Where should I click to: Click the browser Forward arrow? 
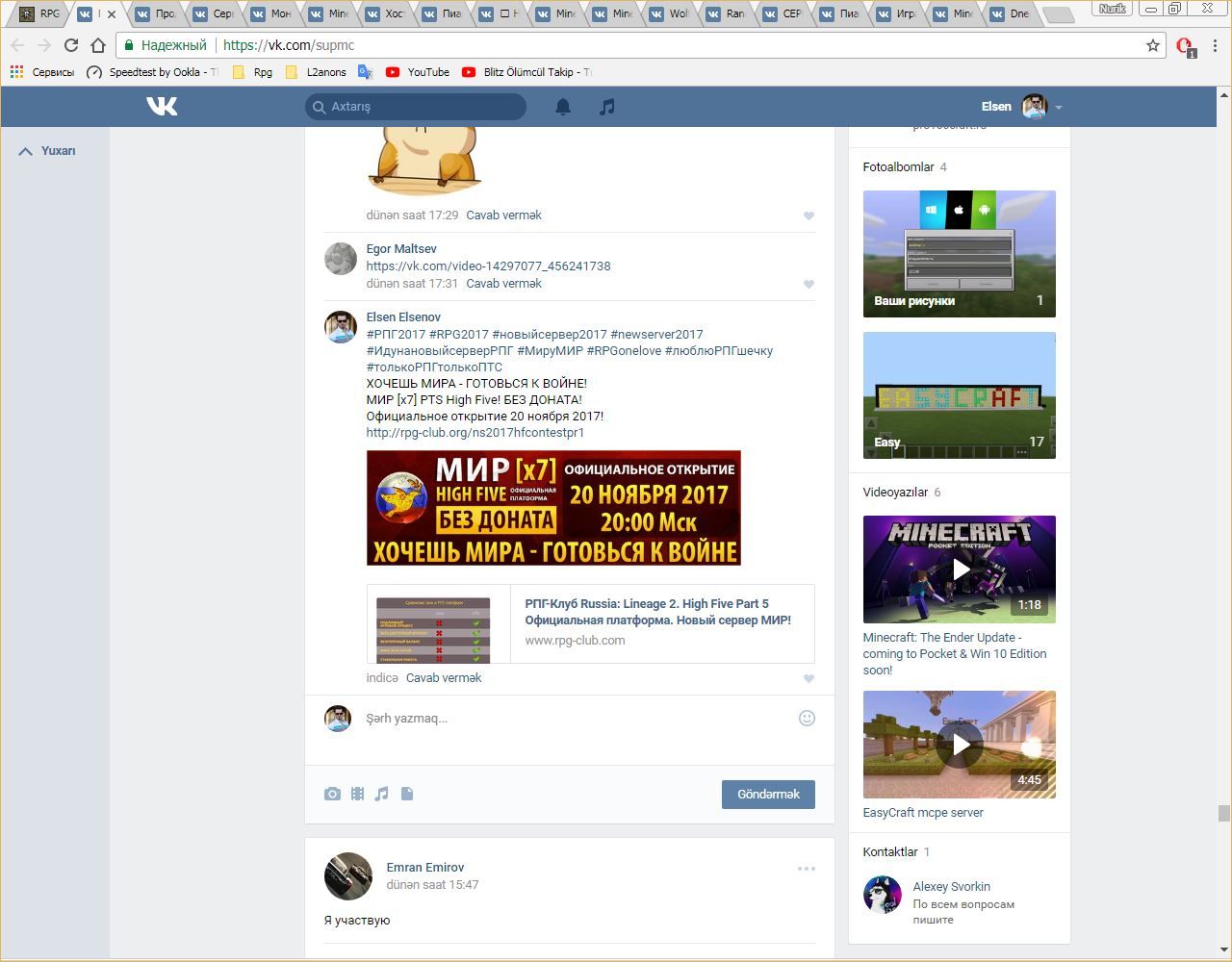pos(43,45)
